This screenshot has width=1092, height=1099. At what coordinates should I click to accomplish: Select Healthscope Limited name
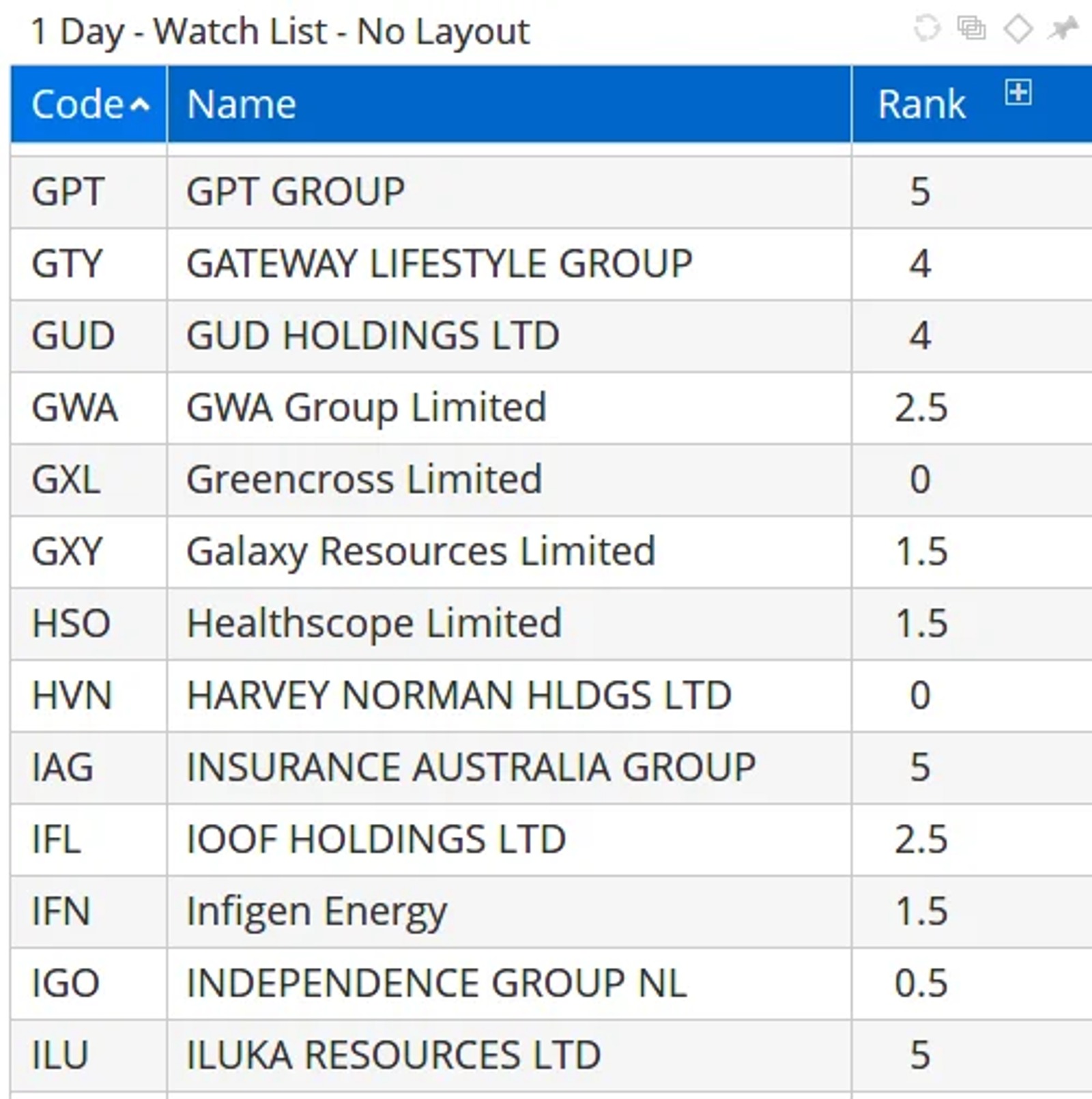point(509,624)
